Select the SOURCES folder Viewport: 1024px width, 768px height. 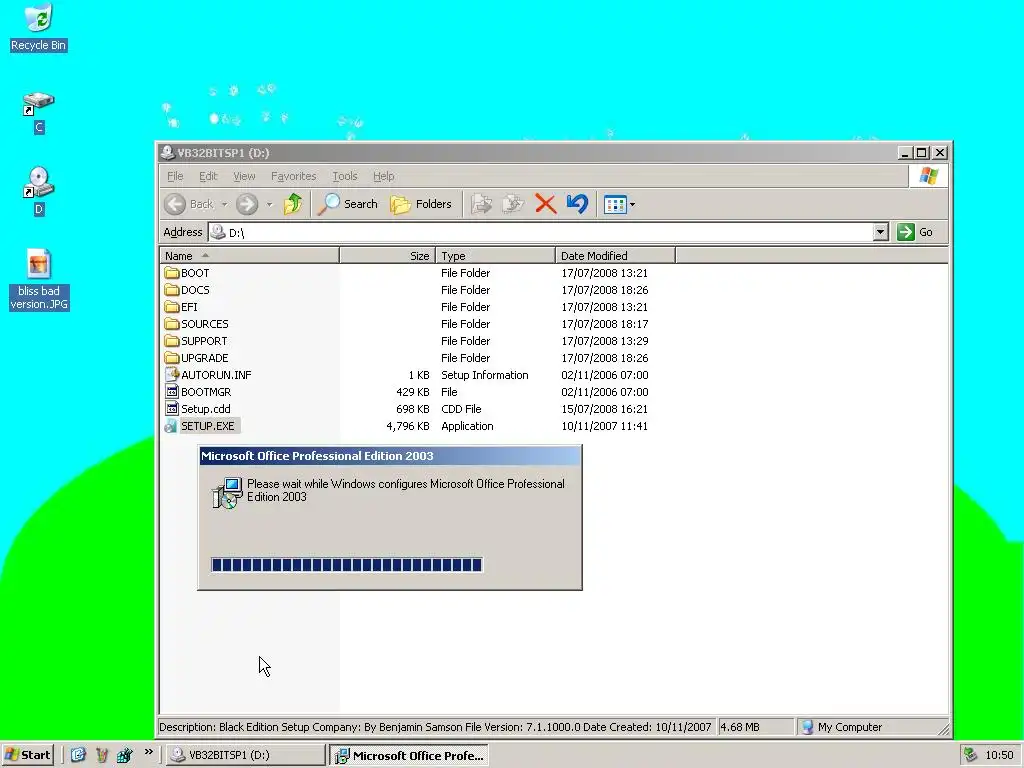(x=197, y=324)
